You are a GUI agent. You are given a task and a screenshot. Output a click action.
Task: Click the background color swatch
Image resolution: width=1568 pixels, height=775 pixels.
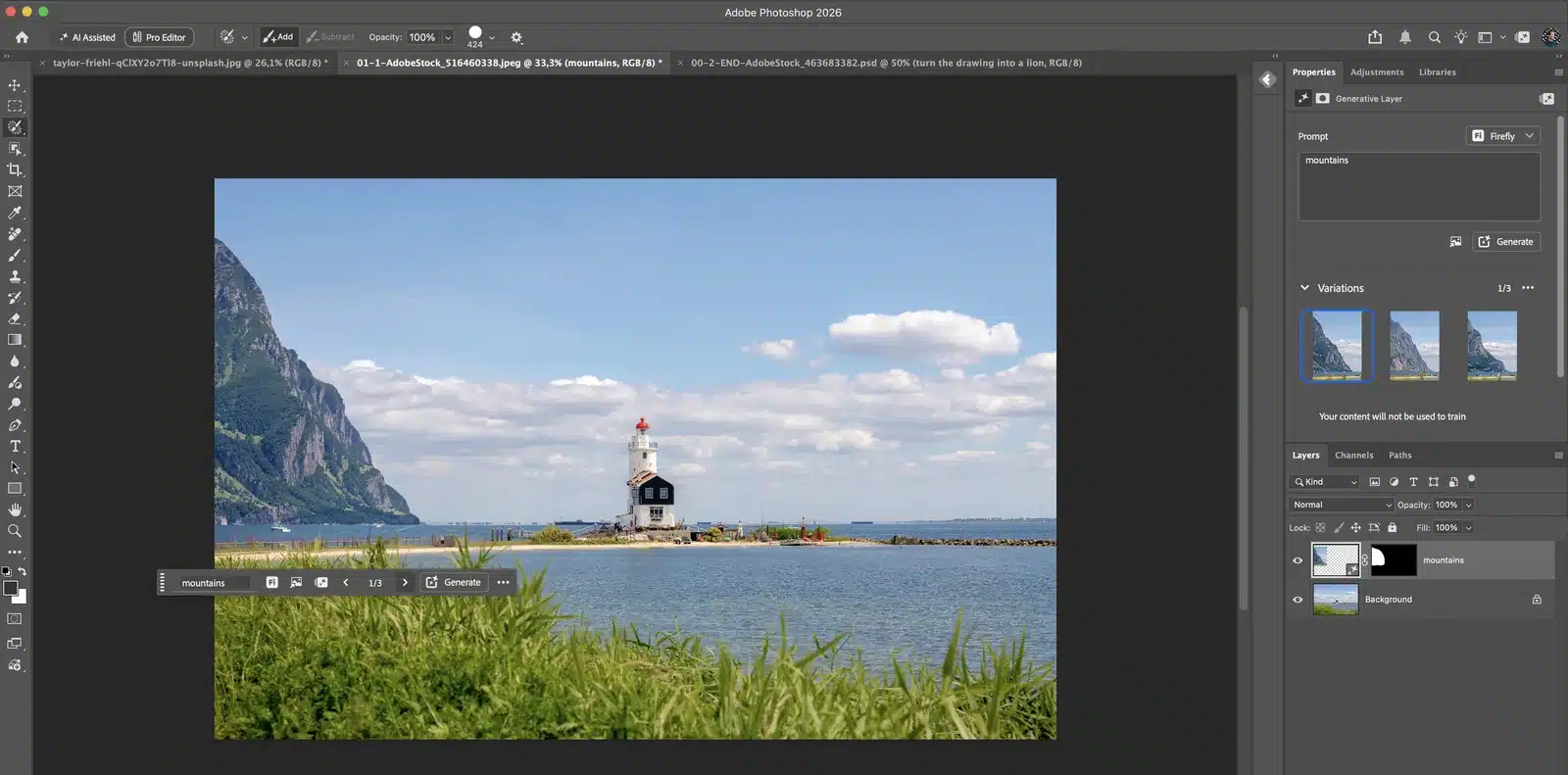[22, 597]
